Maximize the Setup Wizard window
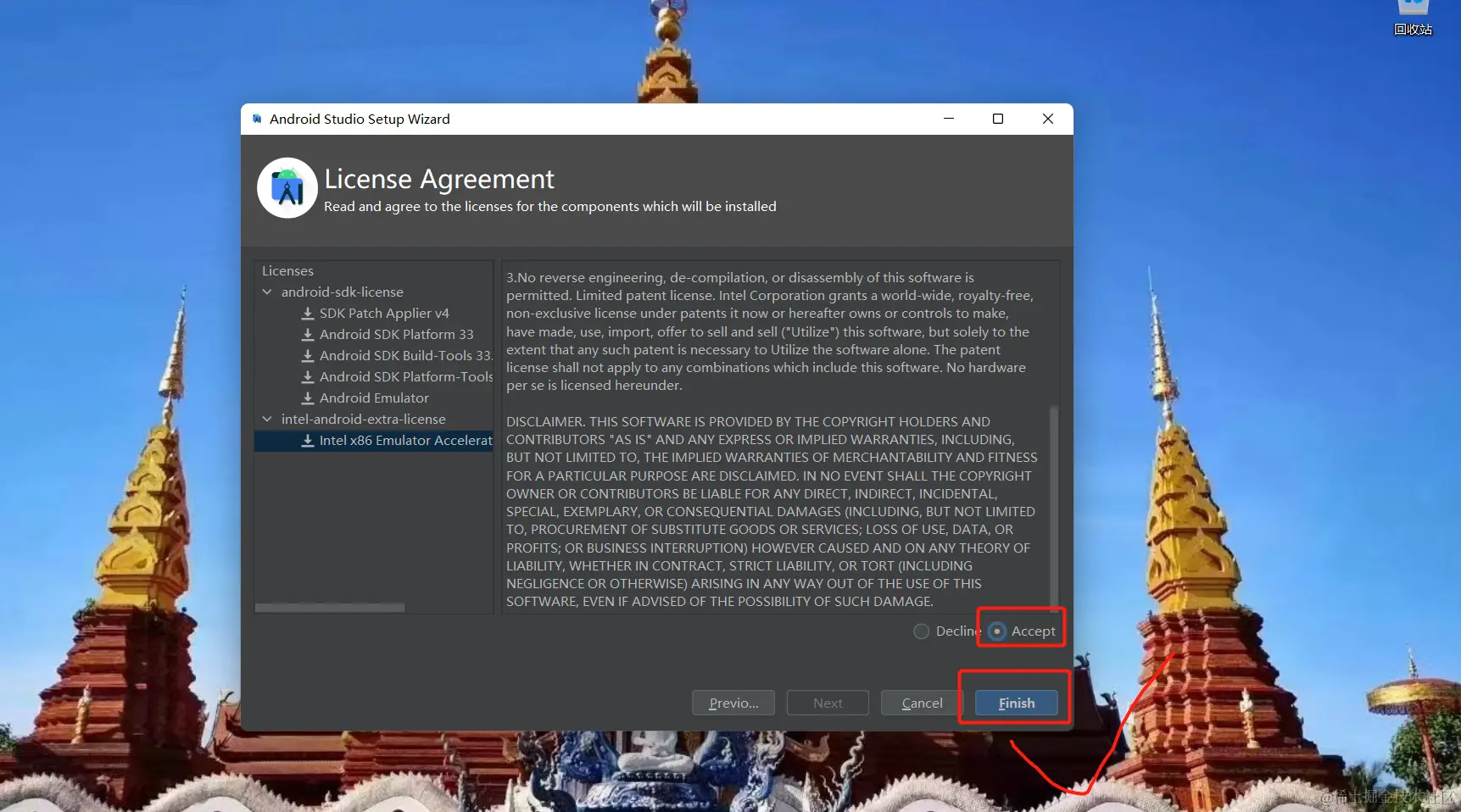The height and width of the screenshot is (812, 1461). click(998, 120)
